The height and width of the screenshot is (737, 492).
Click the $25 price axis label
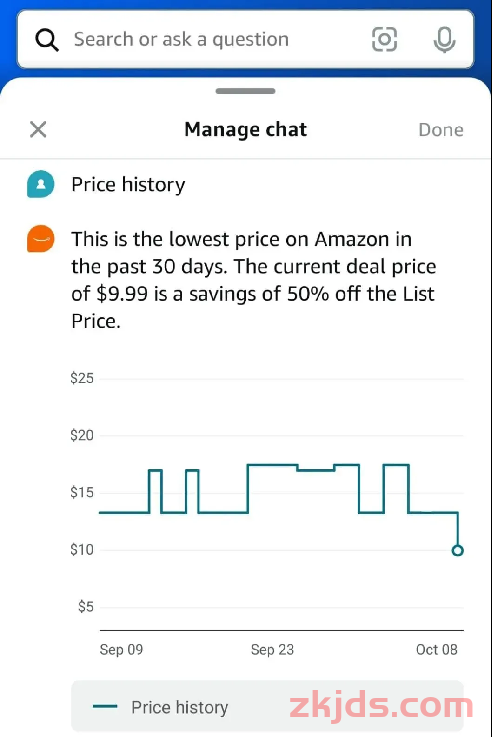coord(82,378)
